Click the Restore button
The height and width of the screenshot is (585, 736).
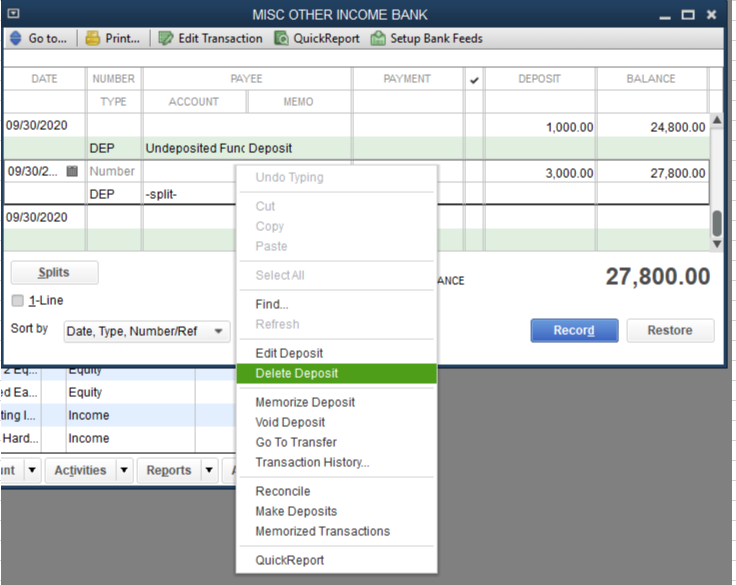tap(670, 331)
